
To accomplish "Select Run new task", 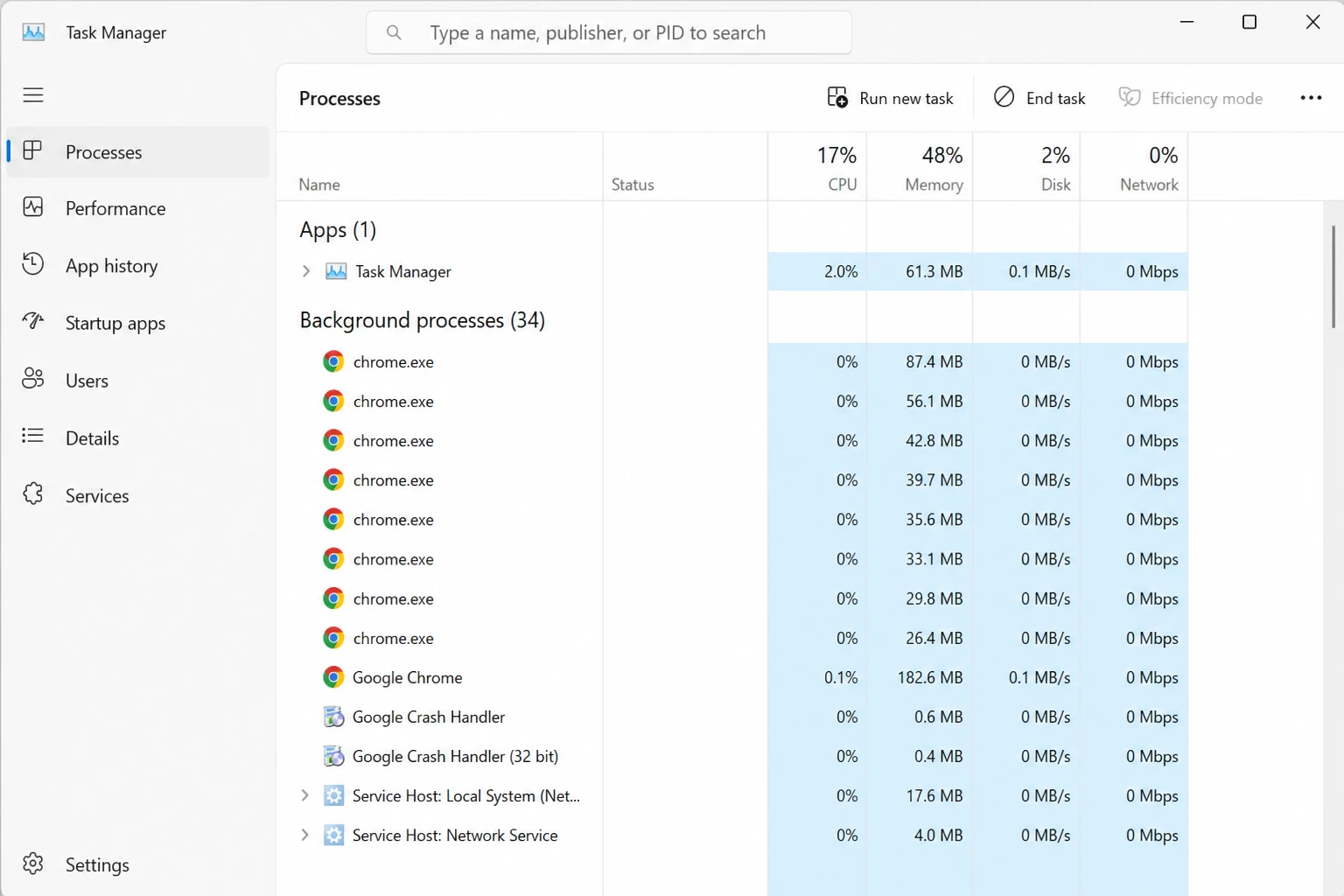I will (890, 98).
